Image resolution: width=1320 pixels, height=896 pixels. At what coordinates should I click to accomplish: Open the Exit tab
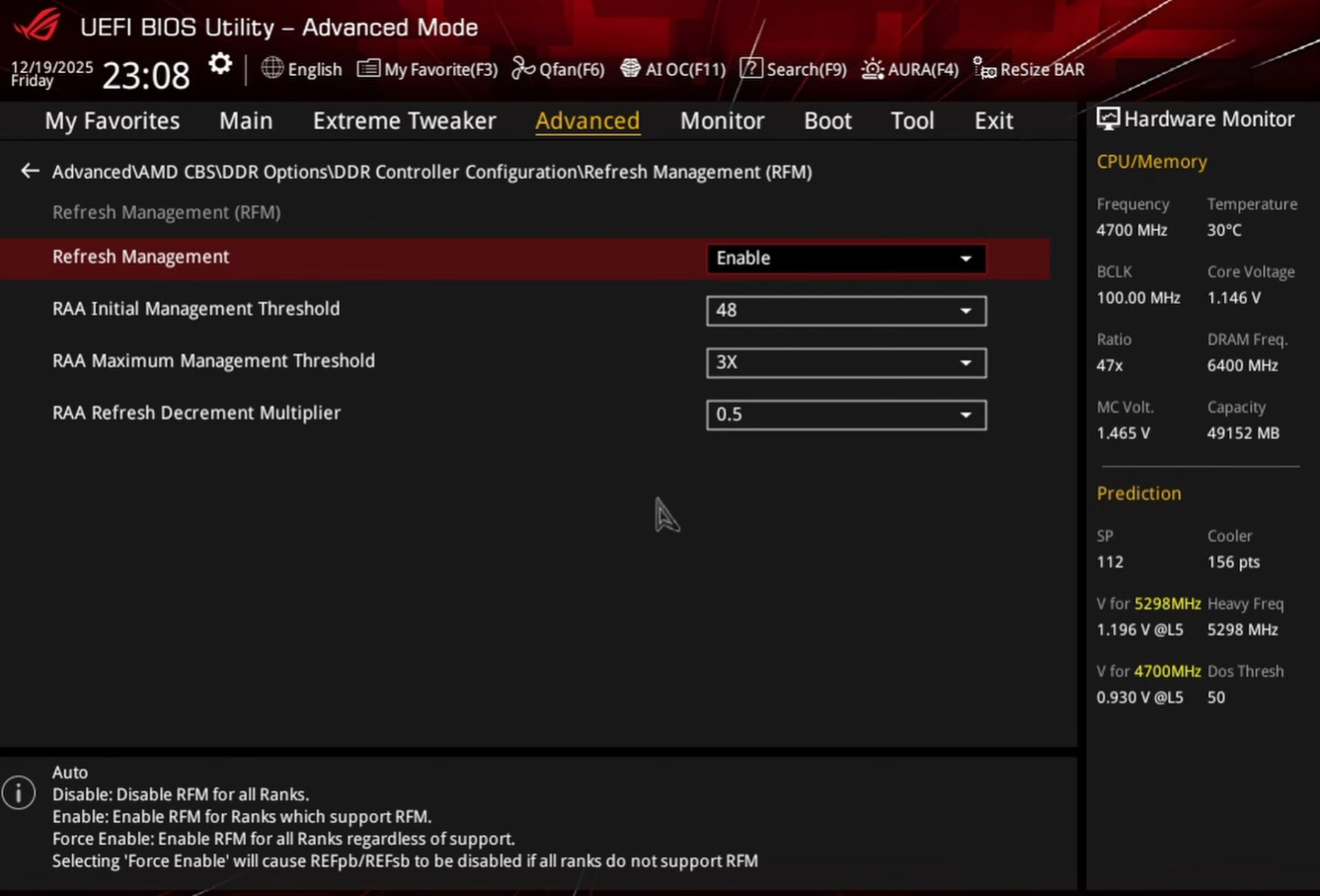[x=994, y=120]
